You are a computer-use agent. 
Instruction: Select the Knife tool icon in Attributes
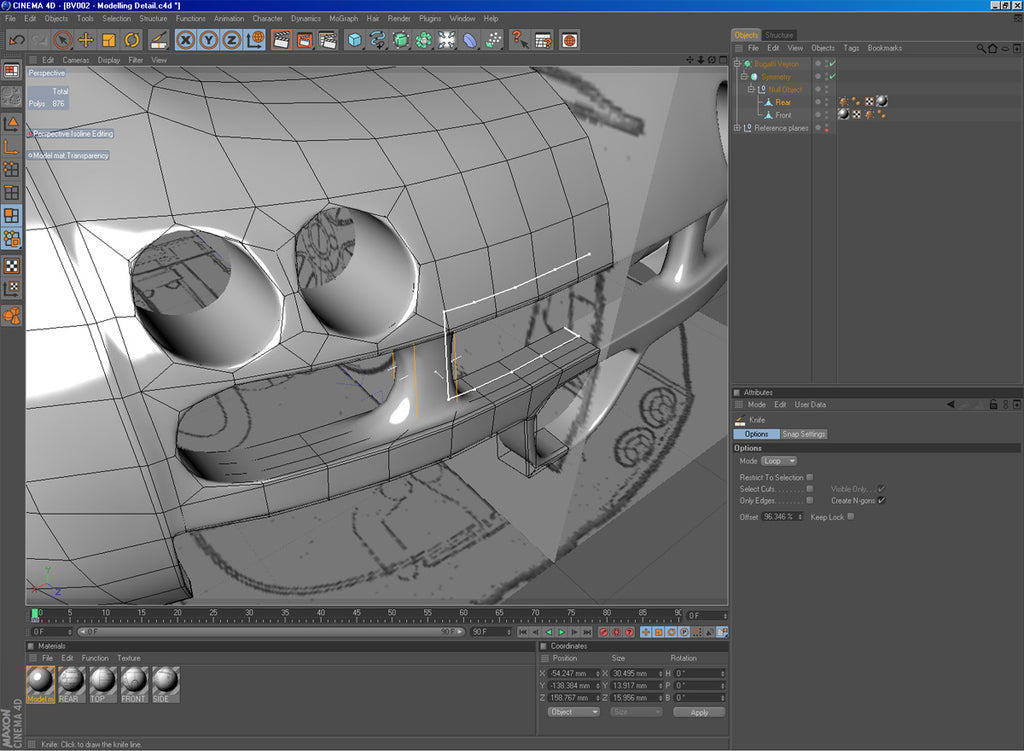[738, 419]
